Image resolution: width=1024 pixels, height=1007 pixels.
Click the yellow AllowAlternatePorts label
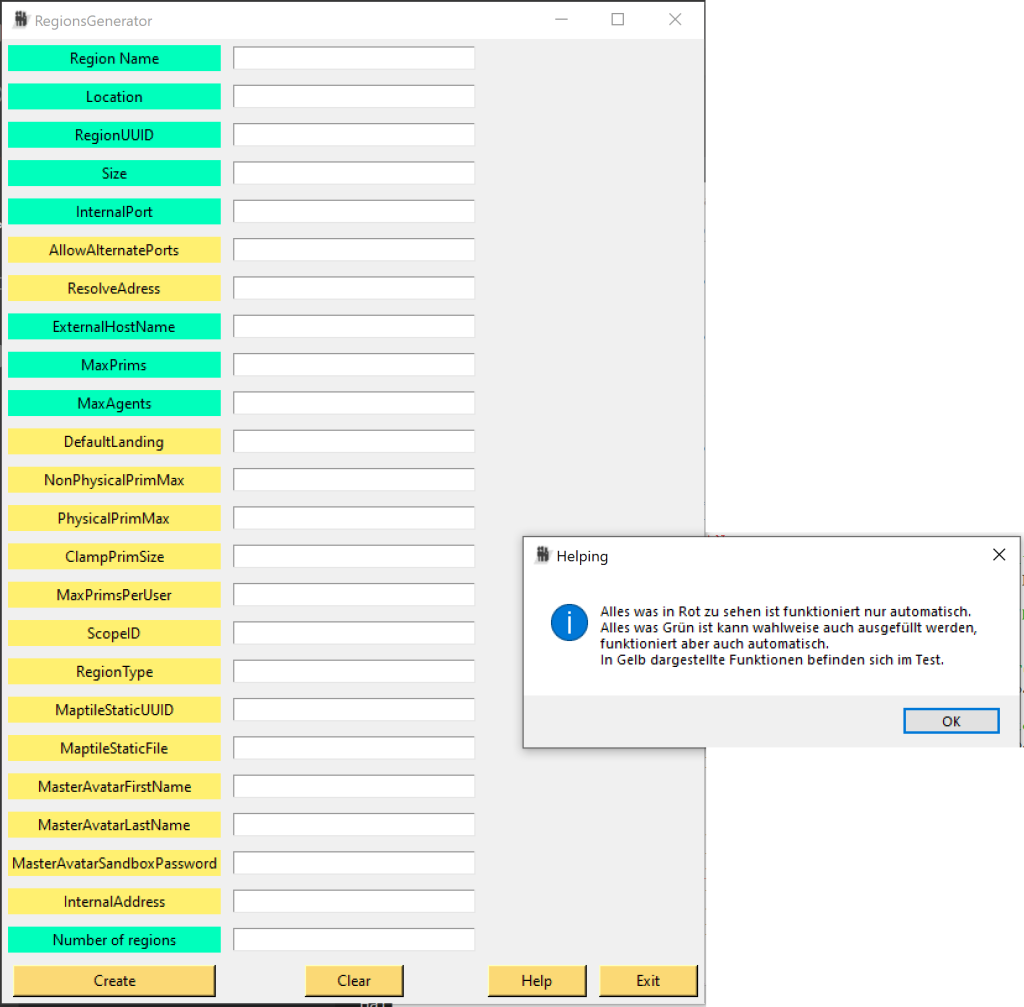click(x=114, y=250)
